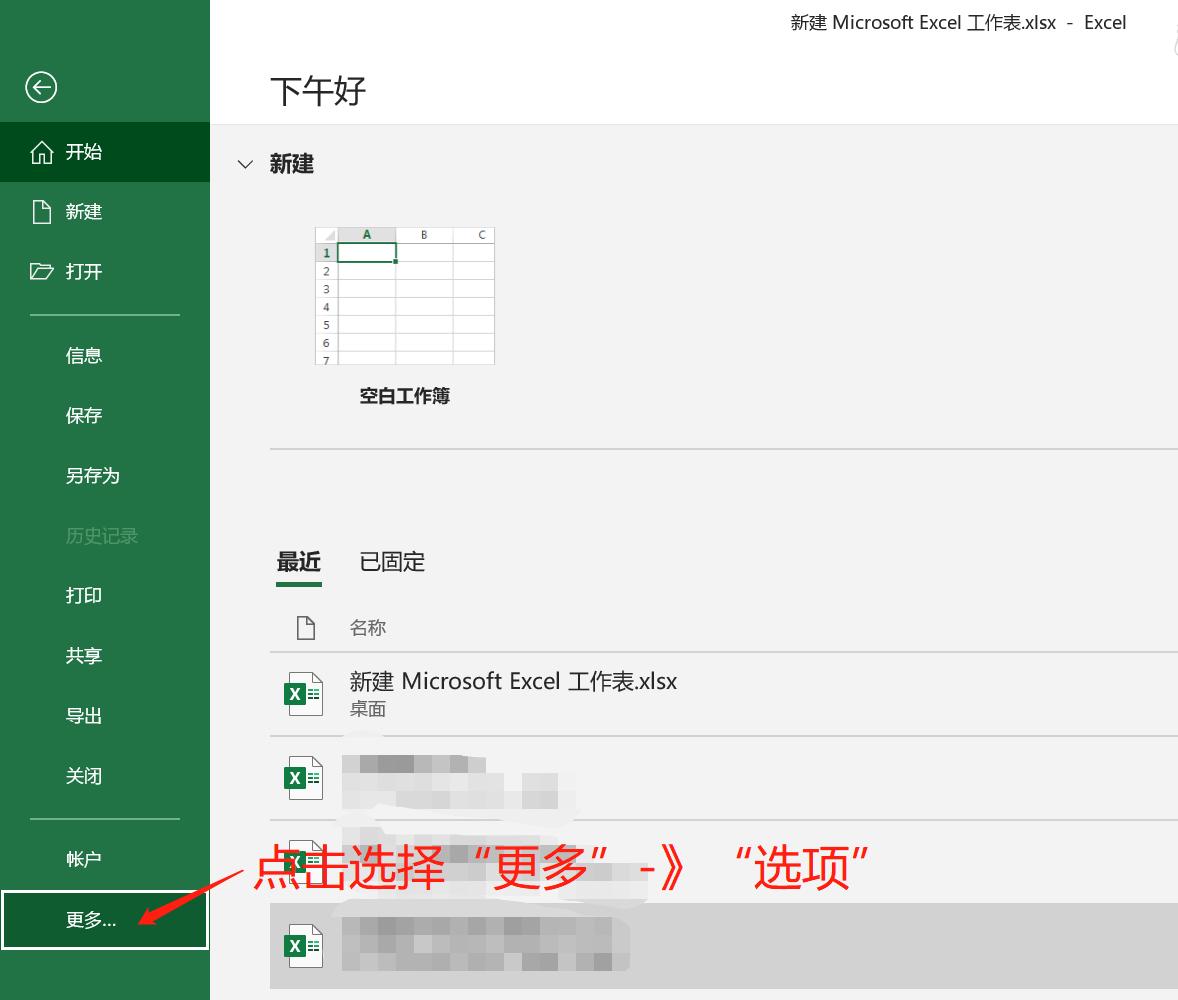Open the 空白工作簿 template thumbnail
1178x1000 pixels.
(x=404, y=296)
